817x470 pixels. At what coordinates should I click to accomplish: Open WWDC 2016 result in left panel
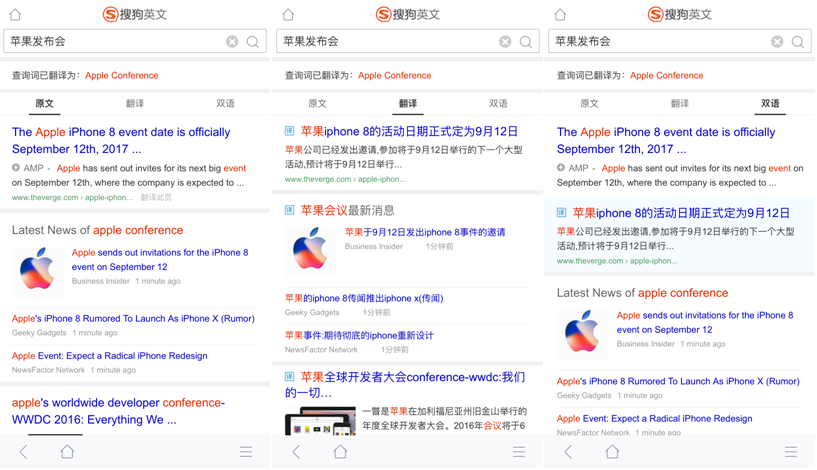(118, 411)
